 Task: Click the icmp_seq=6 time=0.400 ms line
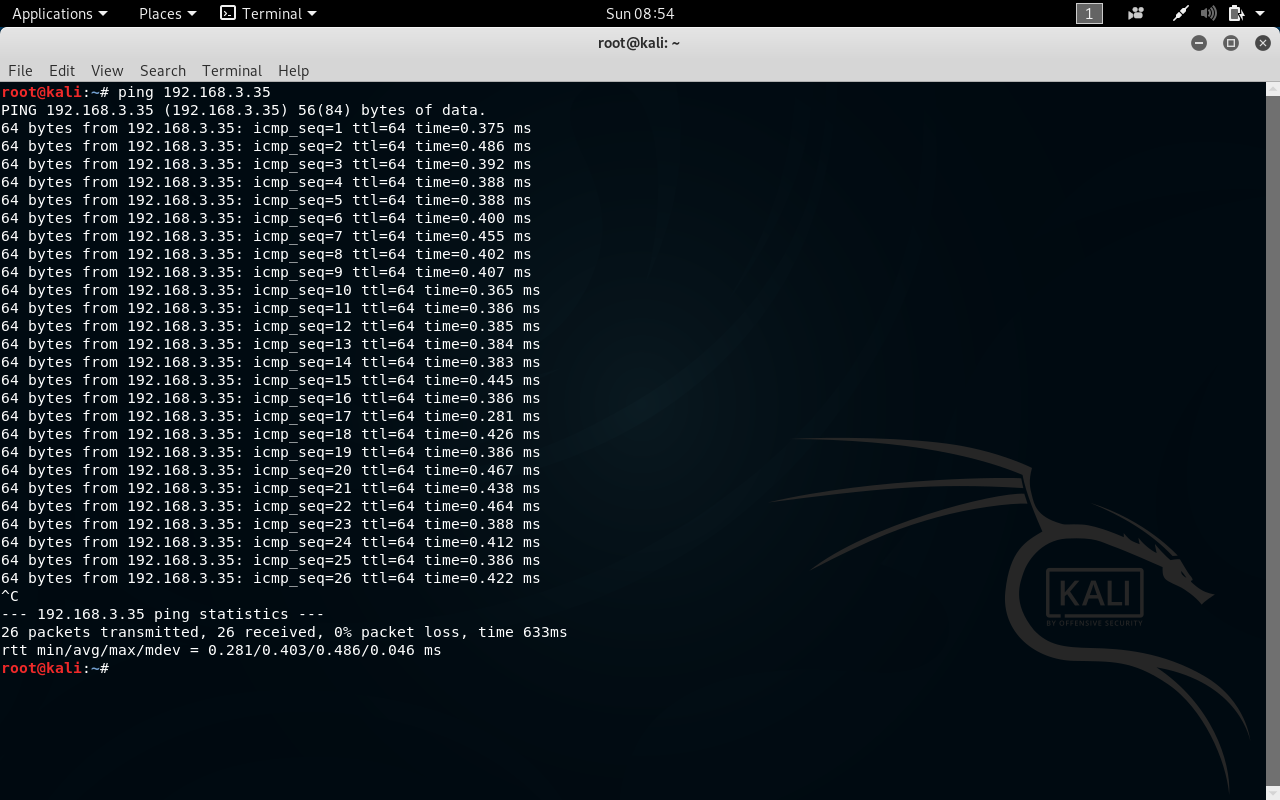(x=266, y=218)
